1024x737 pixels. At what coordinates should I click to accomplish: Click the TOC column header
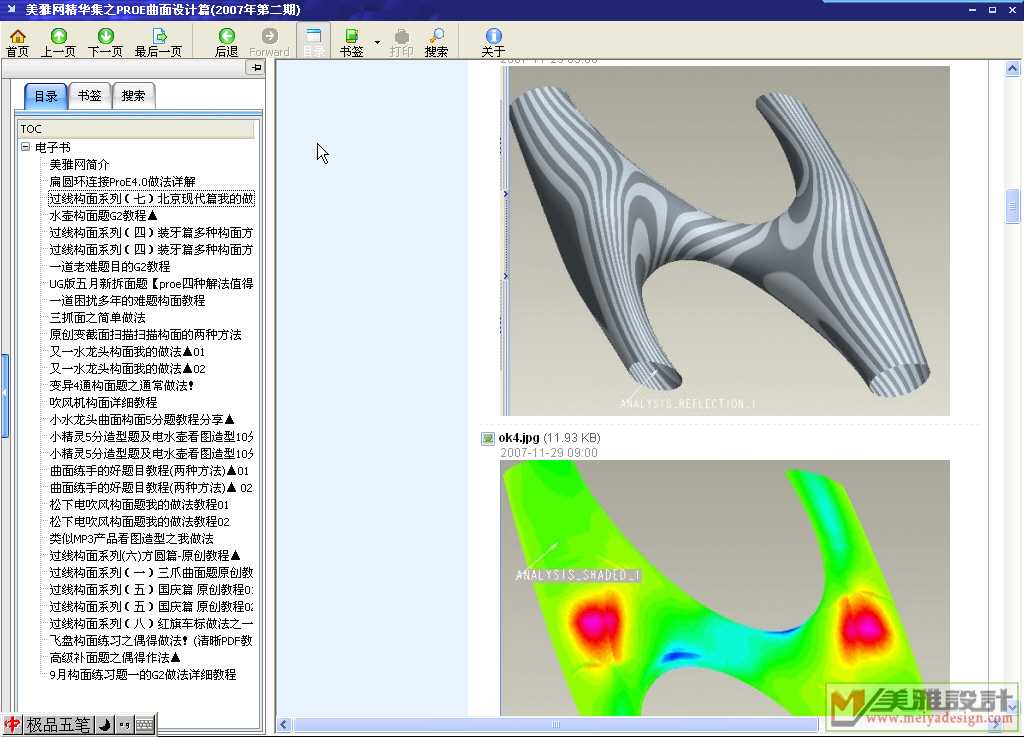tap(136, 129)
